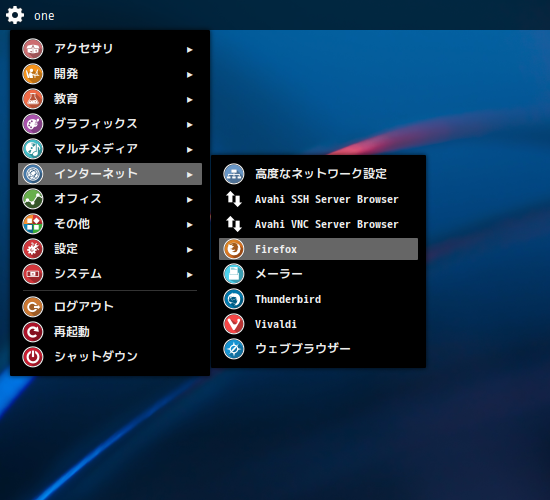Image resolution: width=550 pixels, height=500 pixels.
Task: Click the アクセサリ category icon
Action: (x=33, y=49)
